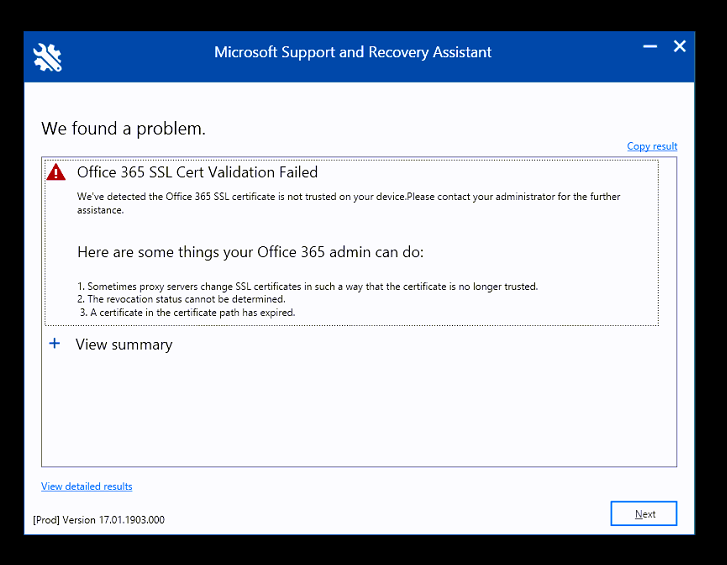Click the SSL certificate not trusted description

click(x=349, y=203)
